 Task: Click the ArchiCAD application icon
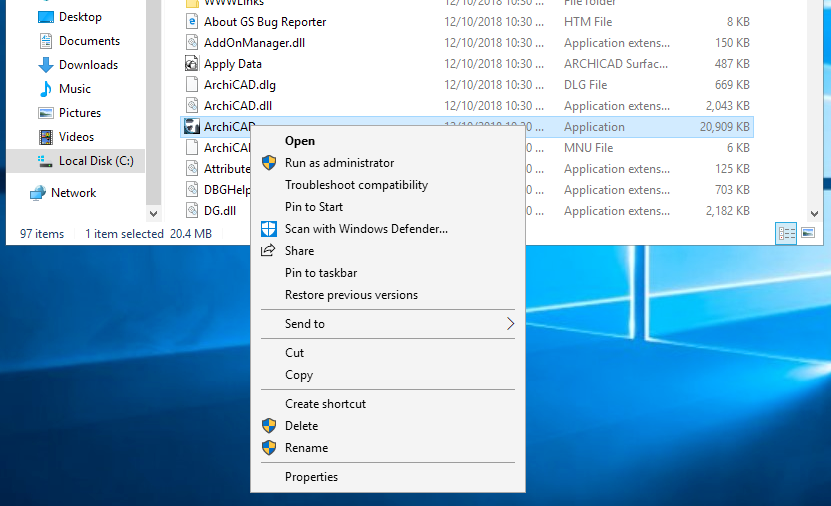191,127
